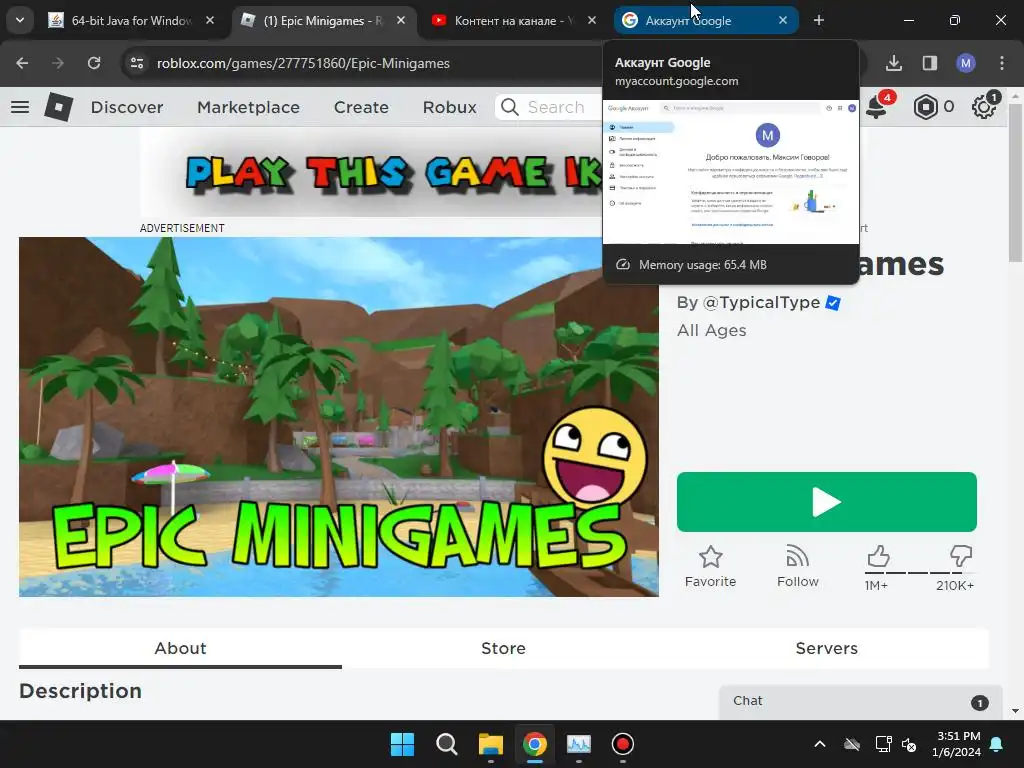
Task: Close the 64-bit Java tab
Action: point(210,21)
